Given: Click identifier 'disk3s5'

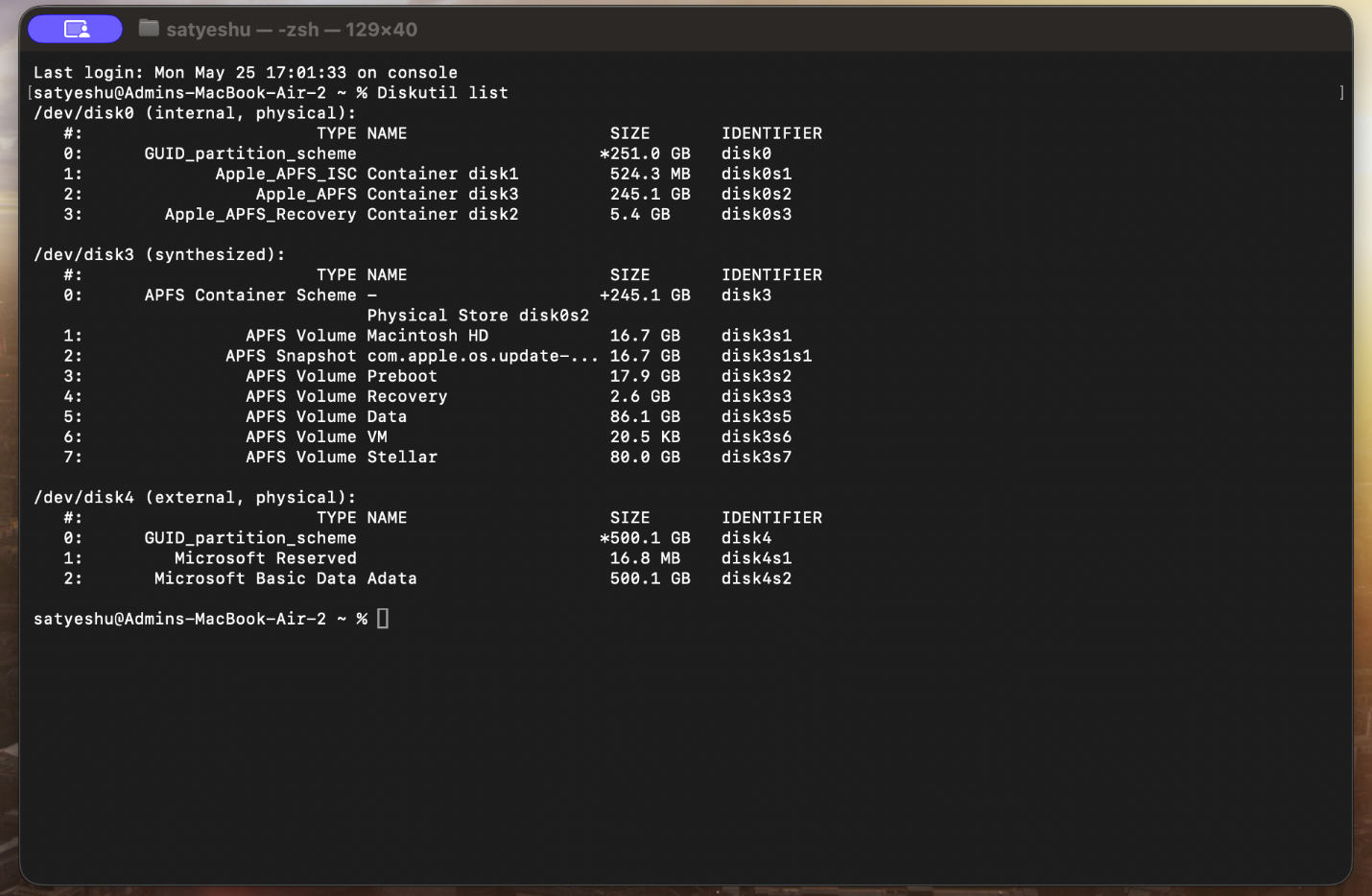Looking at the screenshot, I should [756, 416].
